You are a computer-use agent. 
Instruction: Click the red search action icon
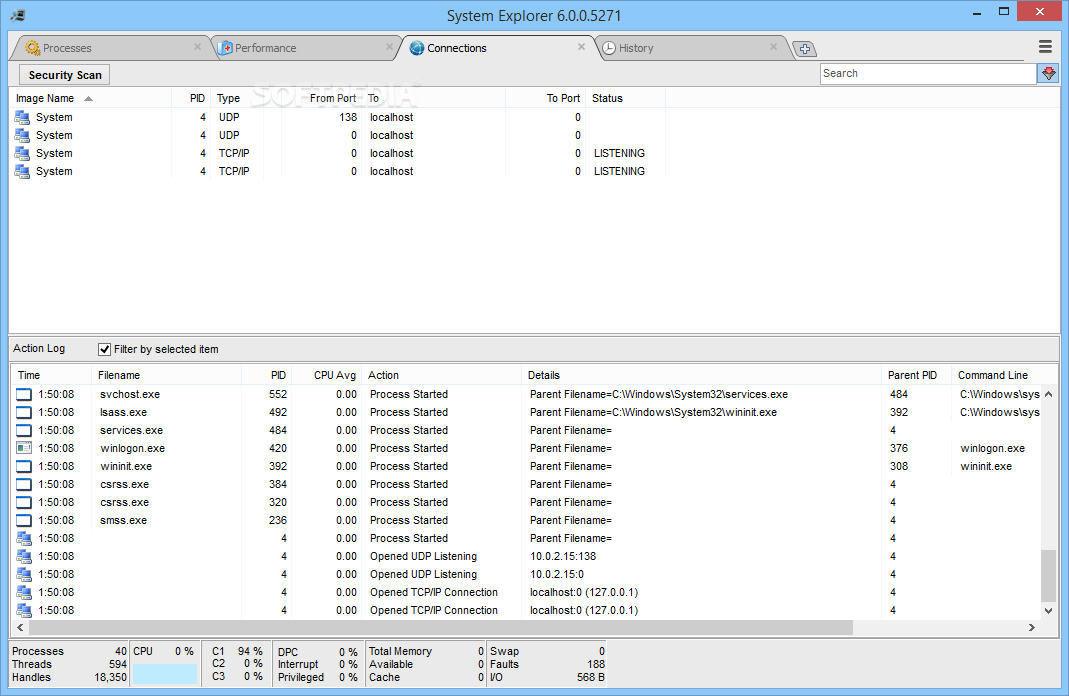tap(1048, 73)
